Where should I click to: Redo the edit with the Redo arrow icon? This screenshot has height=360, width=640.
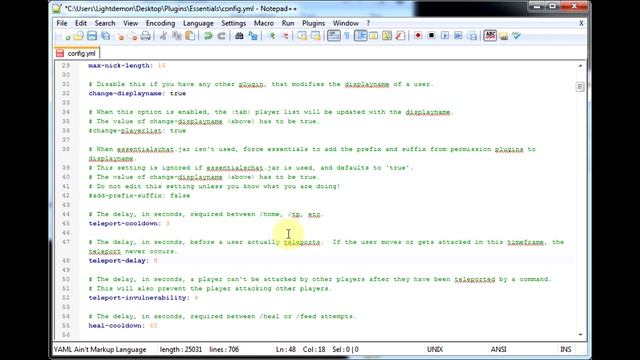[x=221, y=36]
